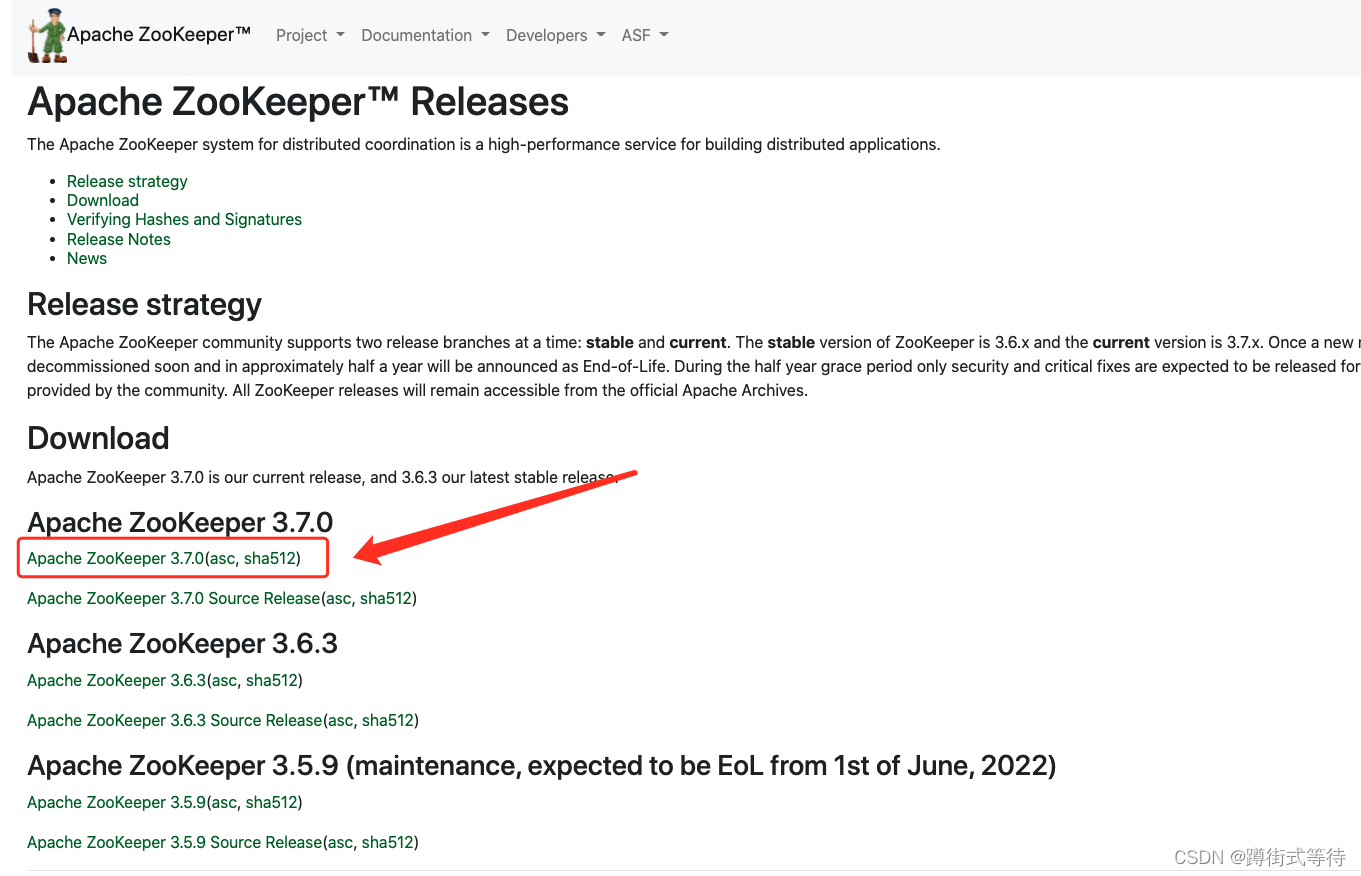This screenshot has height=876, width=1361.
Task: Download Apache ZooKeeper 3.5.9 Source Release
Action: [x=175, y=842]
